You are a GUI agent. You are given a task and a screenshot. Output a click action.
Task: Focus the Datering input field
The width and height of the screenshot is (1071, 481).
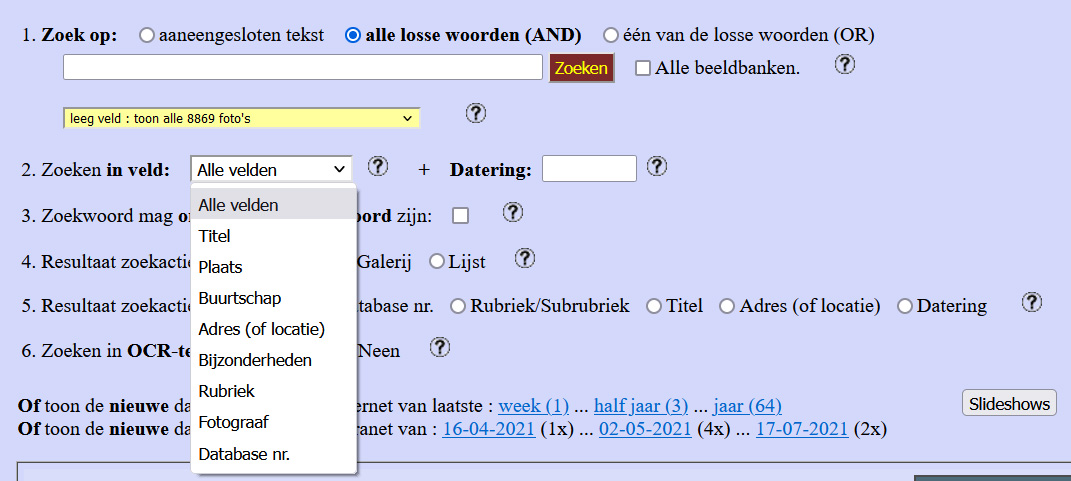click(589, 169)
